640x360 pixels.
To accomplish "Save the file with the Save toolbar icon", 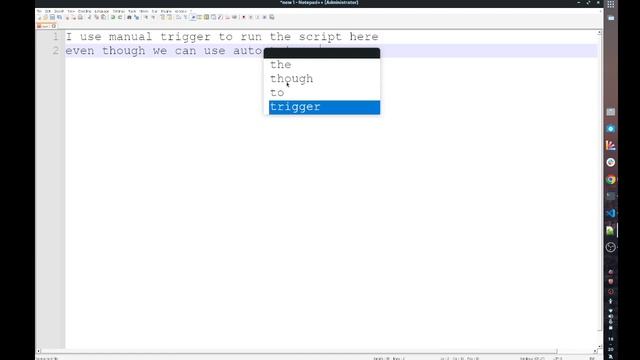I will point(52,17).
